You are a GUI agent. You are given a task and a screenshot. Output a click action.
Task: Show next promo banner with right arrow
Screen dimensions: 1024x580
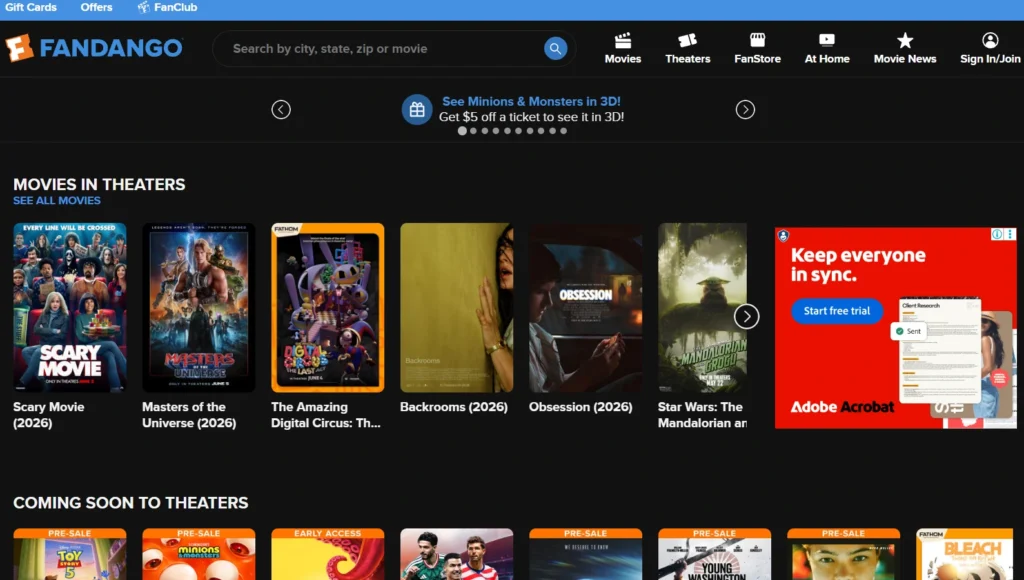click(745, 110)
